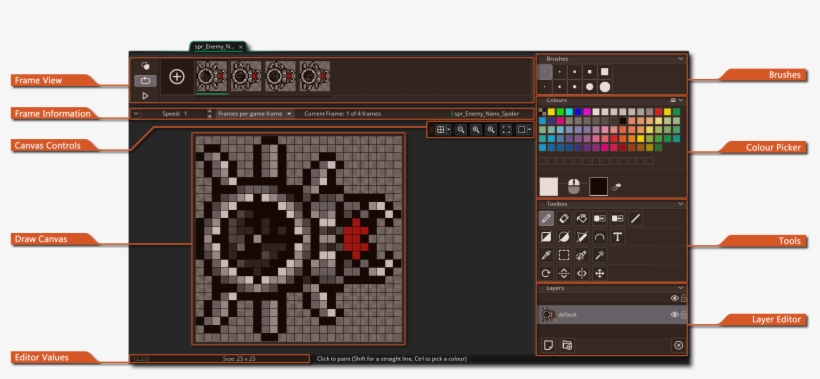Open the grid options dropdown arrow

pos(449,130)
